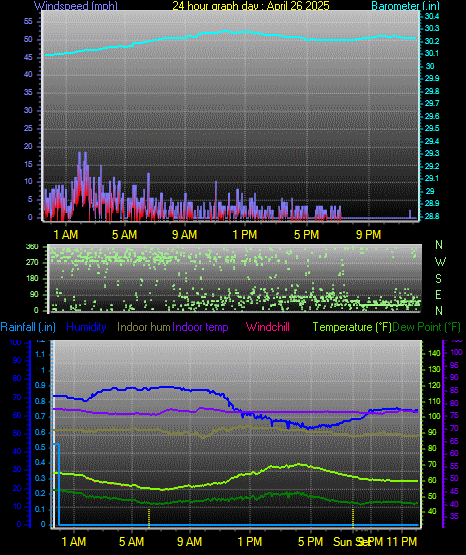Image resolution: width=466 pixels, height=555 pixels.
Task: Click the 9 AM label under bottom graph
Action: pos(190,542)
